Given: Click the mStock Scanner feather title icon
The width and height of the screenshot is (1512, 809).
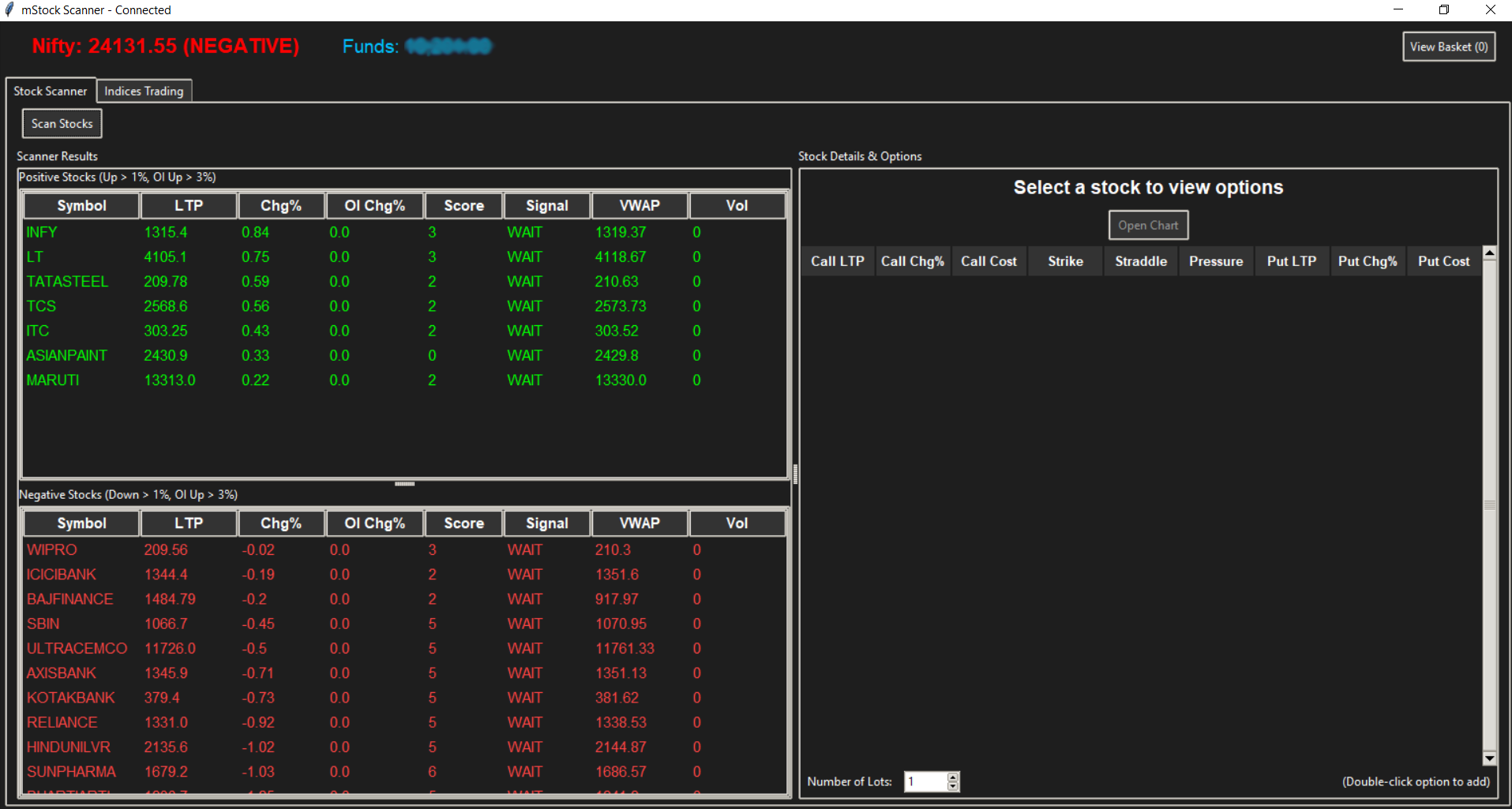Looking at the screenshot, I should (x=9, y=10).
